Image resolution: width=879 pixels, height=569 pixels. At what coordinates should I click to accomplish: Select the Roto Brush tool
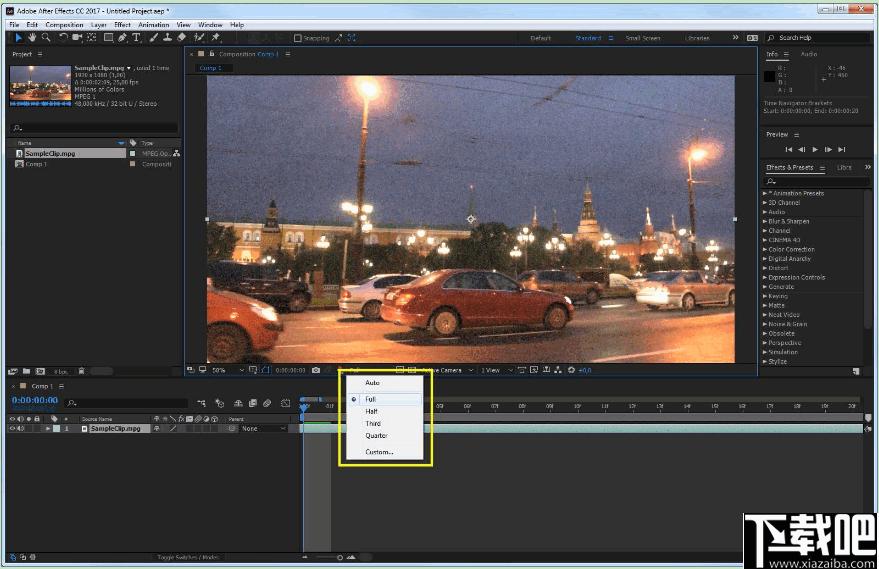pyautogui.click(x=198, y=38)
